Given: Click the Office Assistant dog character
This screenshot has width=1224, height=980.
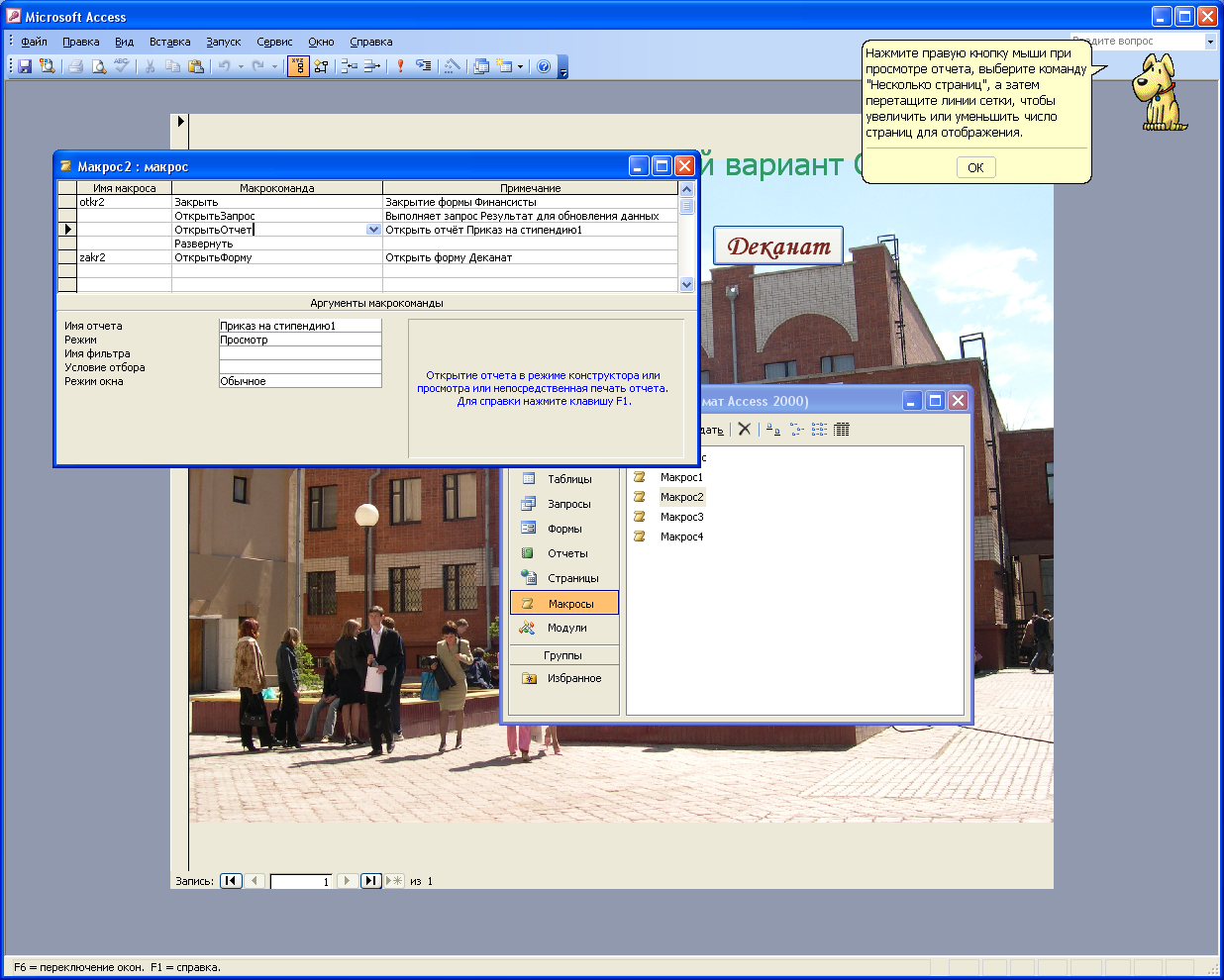Looking at the screenshot, I should 1158,92.
